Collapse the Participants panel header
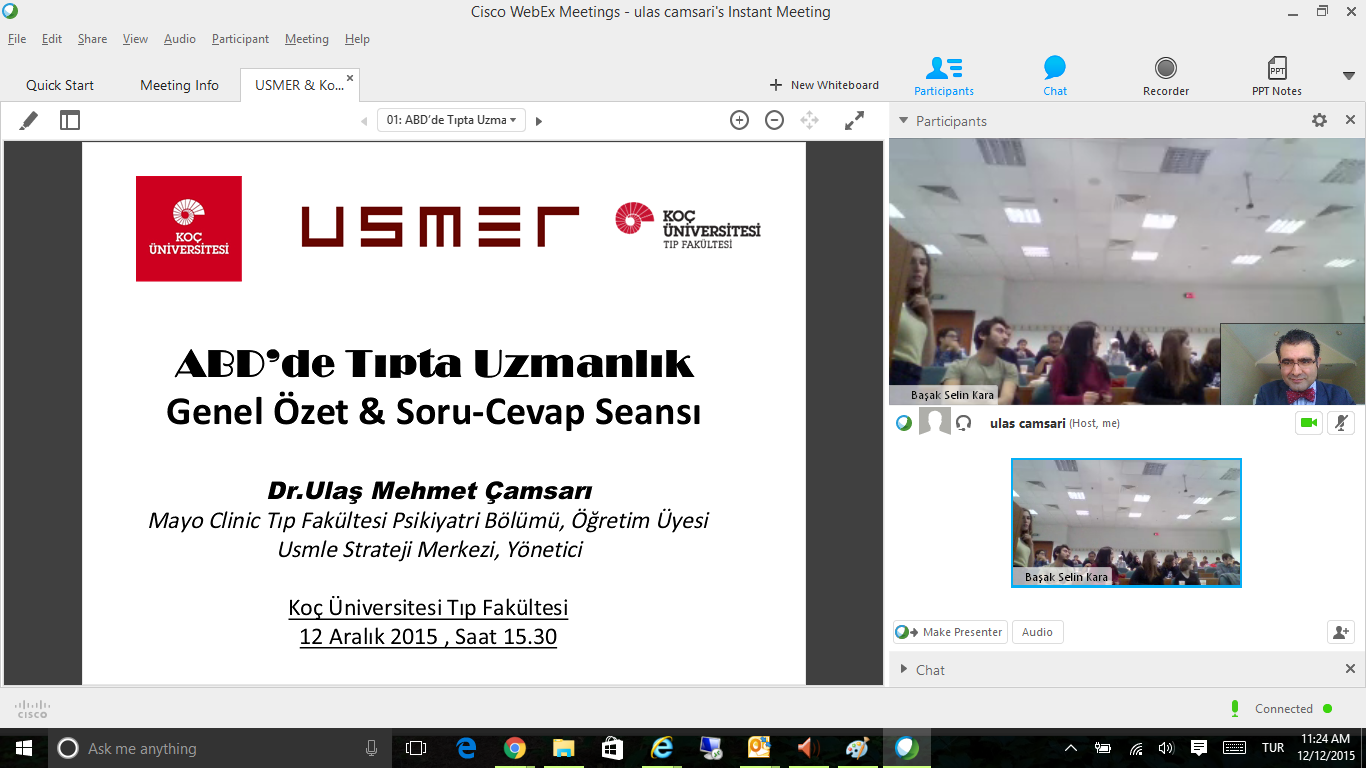This screenshot has height=768, width=1366. [903, 121]
